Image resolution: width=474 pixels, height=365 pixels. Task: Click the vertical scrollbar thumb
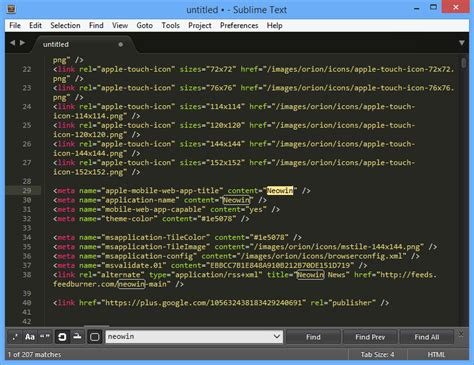(464, 63)
